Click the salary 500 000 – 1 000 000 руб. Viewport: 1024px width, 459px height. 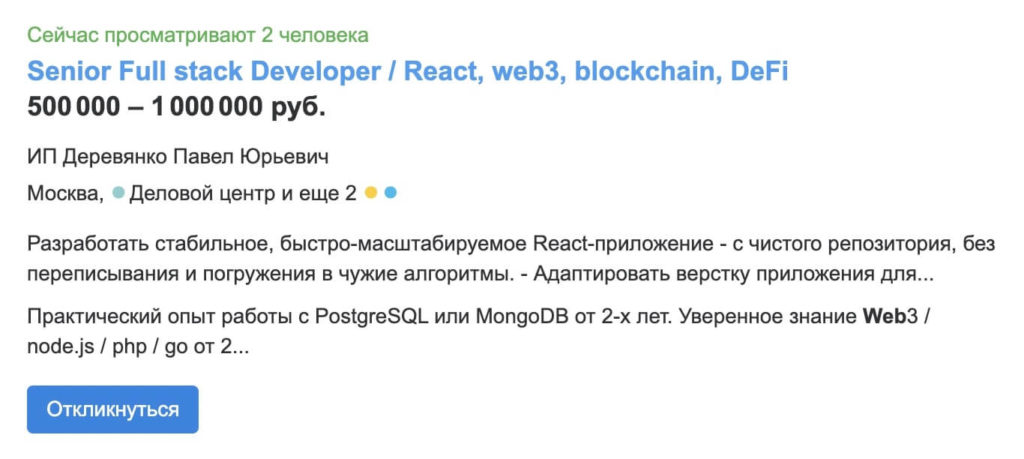pyautogui.click(x=176, y=107)
